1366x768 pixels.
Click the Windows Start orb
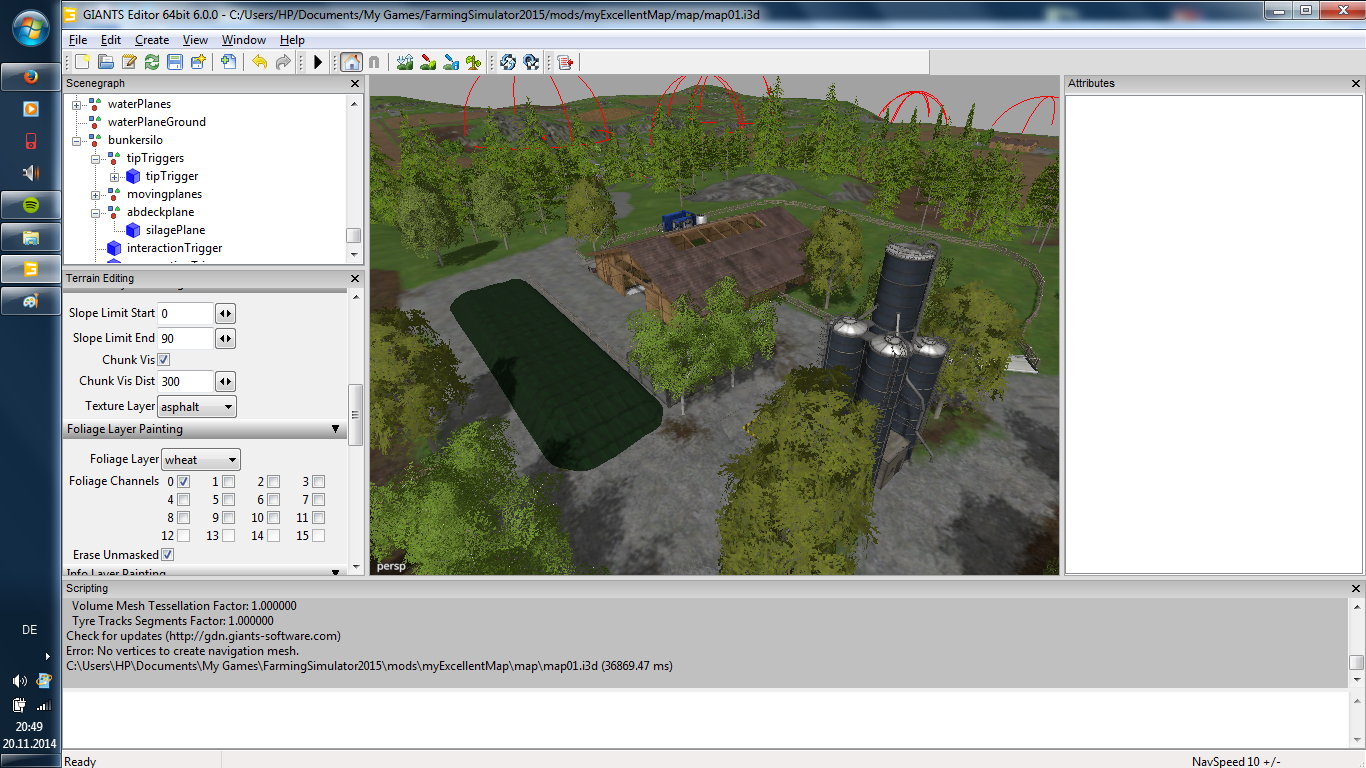[x=31, y=27]
